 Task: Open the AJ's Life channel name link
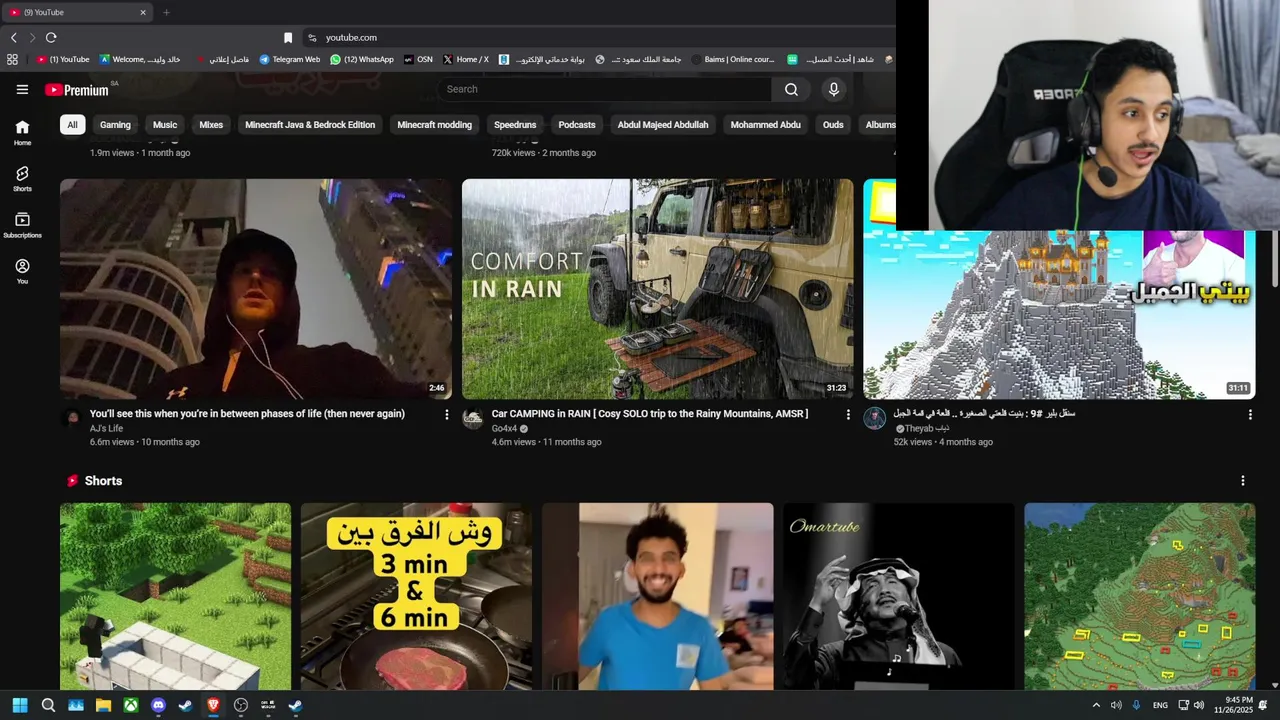106,429
